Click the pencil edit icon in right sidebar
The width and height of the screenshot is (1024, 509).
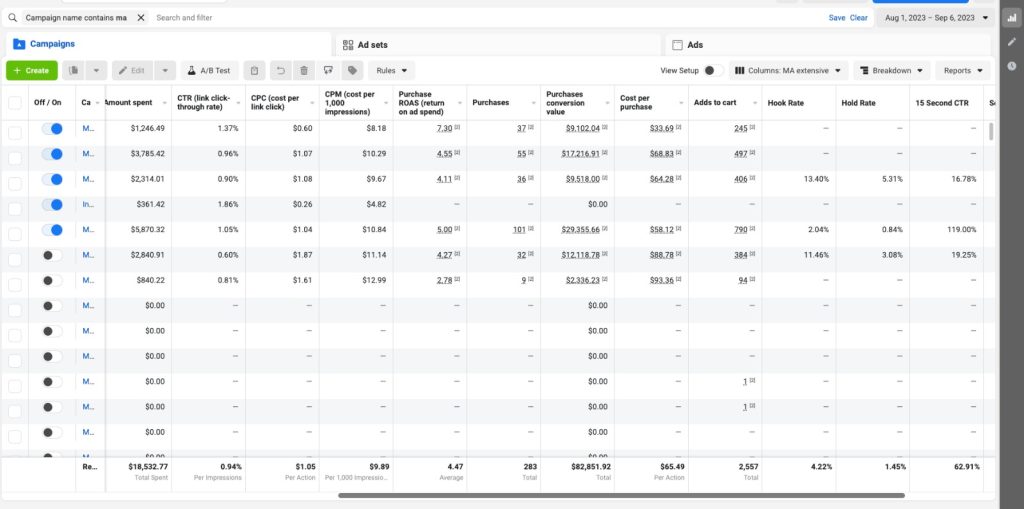coord(1012,42)
